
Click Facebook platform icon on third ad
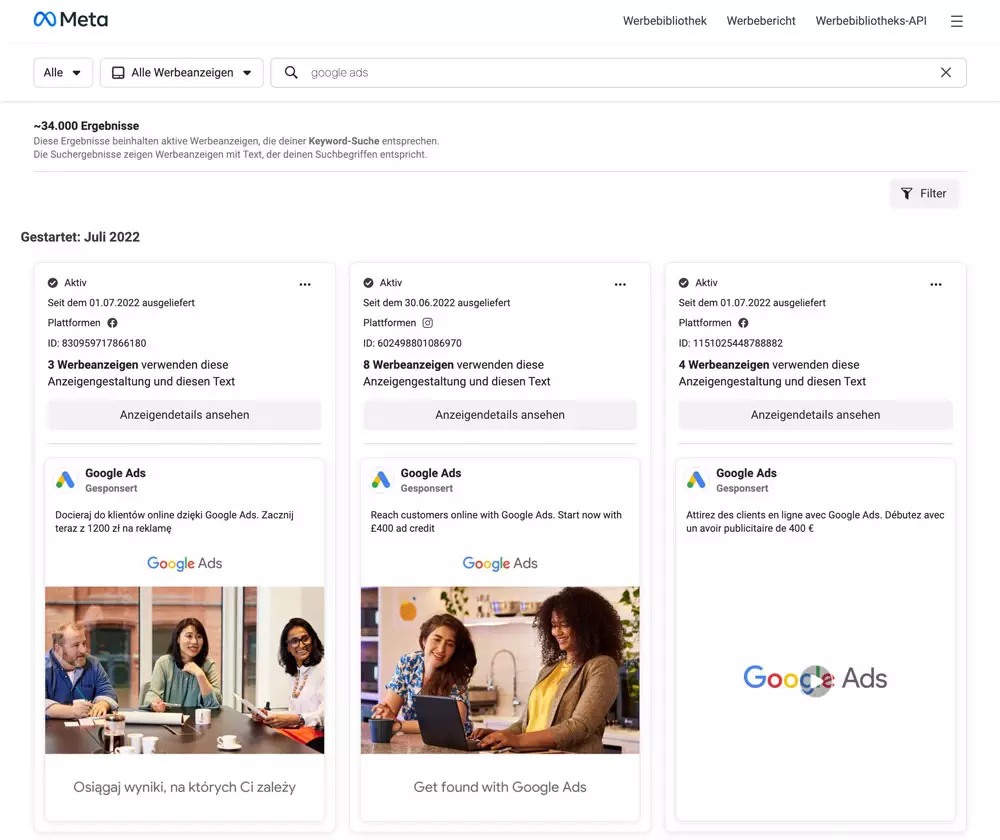(743, 323)
